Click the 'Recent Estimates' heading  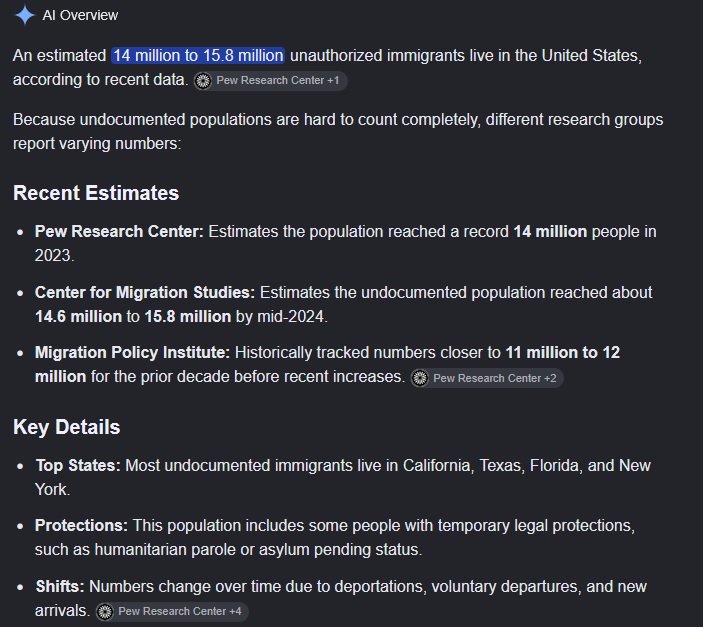point(96,193)
